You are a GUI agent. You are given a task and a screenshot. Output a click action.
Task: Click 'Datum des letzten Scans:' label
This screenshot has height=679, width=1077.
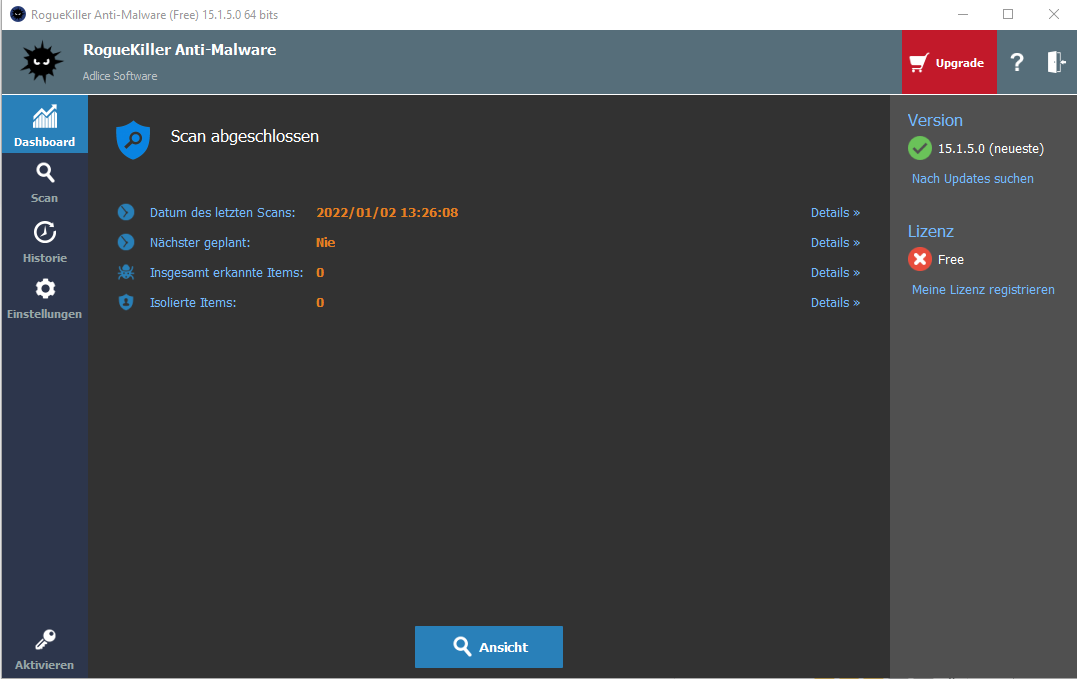[x=223, y=213]
